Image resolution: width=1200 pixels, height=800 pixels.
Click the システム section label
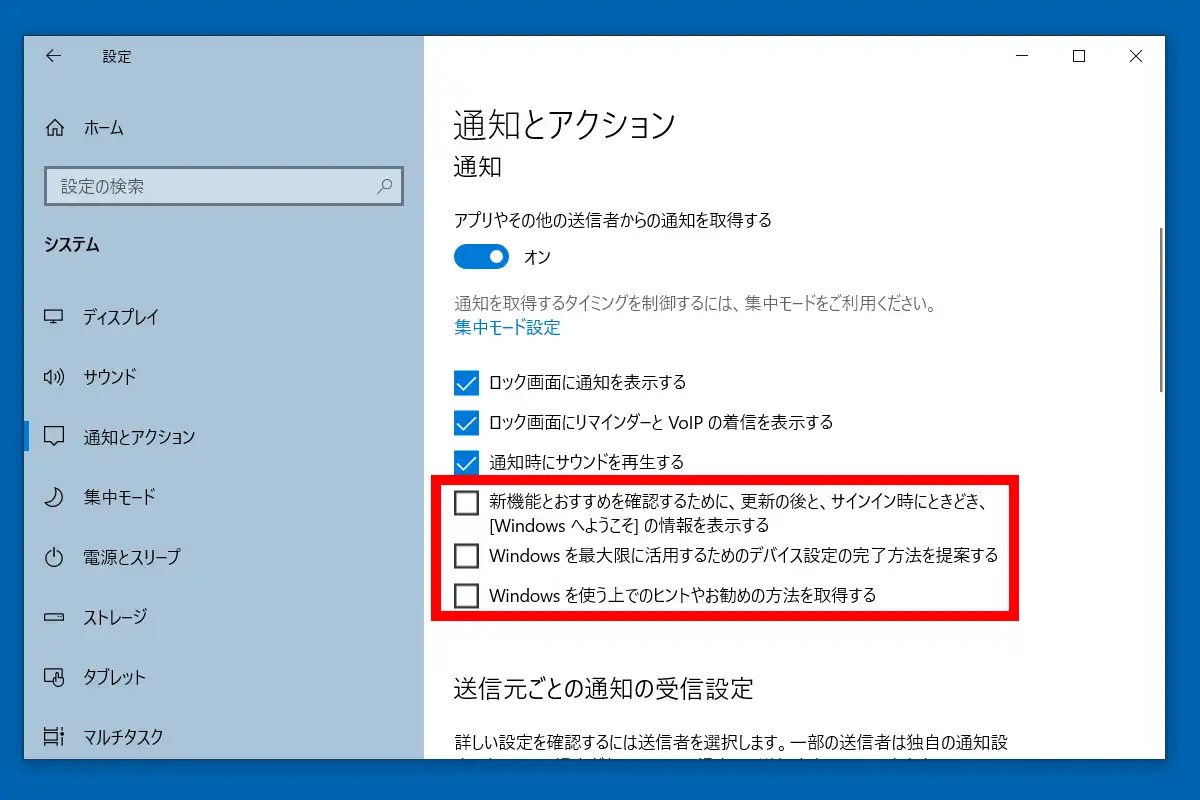72,245
